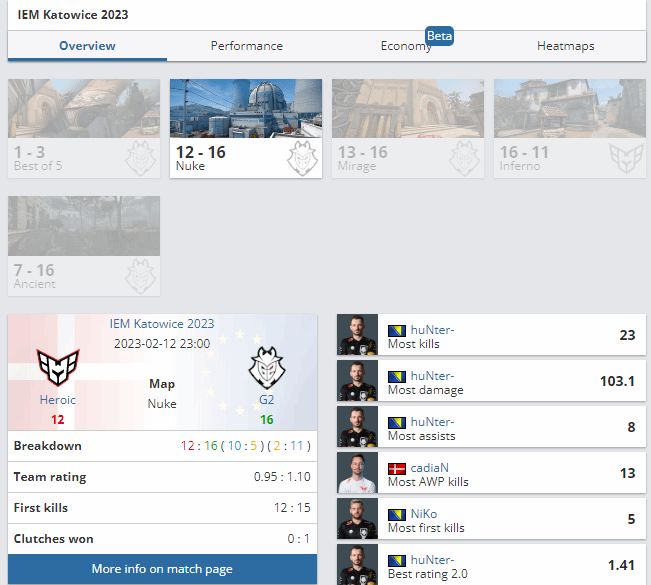Click the First kills 12 : 15 value
Viewport: 651px width, 585px height.
292,508
